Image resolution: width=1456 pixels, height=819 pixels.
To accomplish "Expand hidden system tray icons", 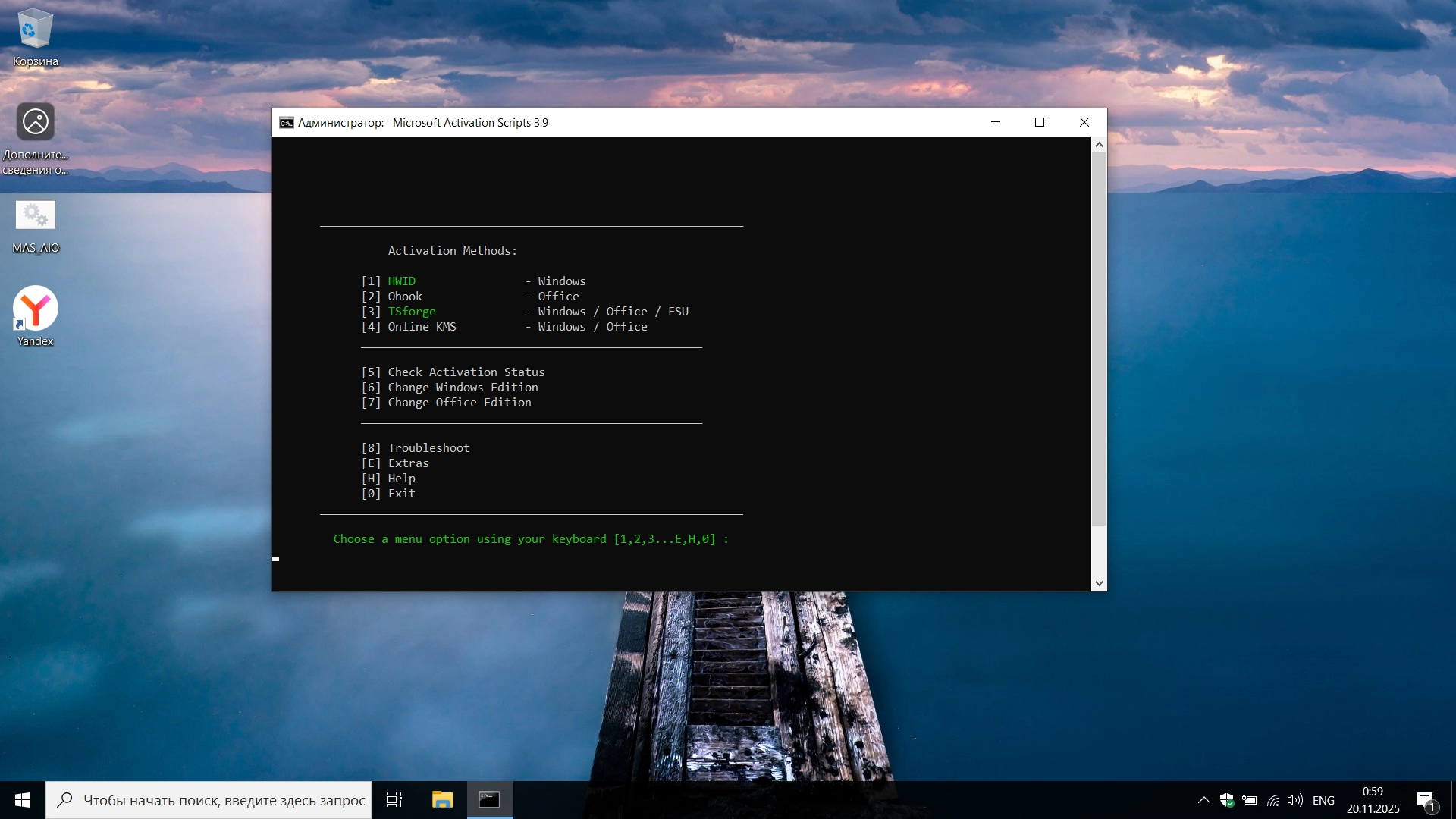I will [1203, 800].
